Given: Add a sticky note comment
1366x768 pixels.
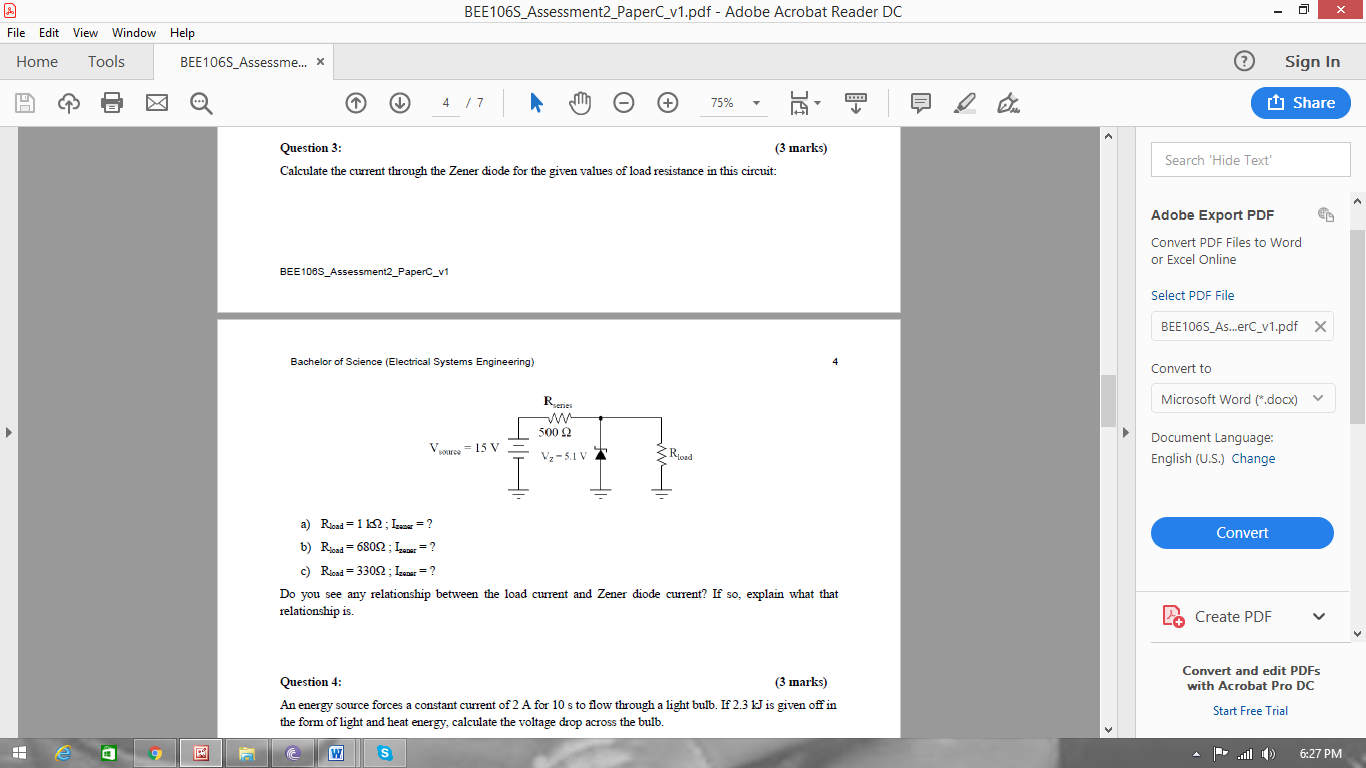Looking at the screenshot, I should click(x=919, y=103).
